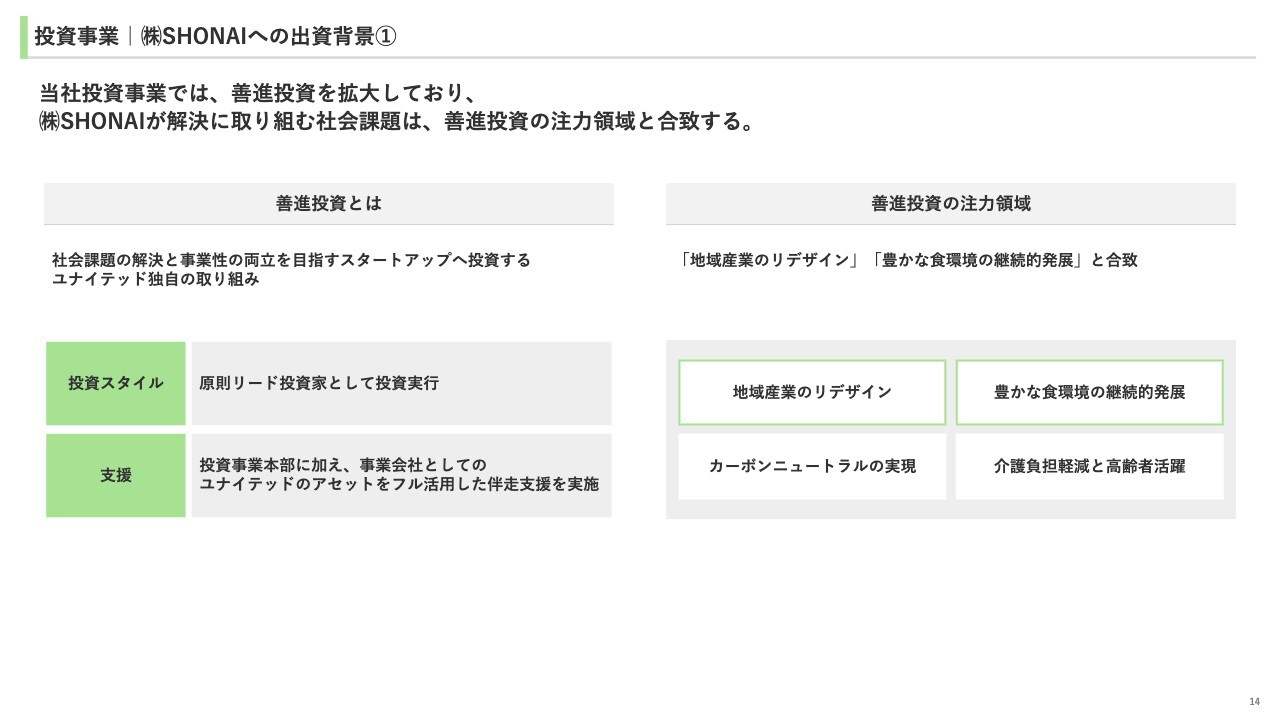Click the slide title about SHONAI investment background
This screenshot has width=1280, height=720.
(x=216, y=36)
